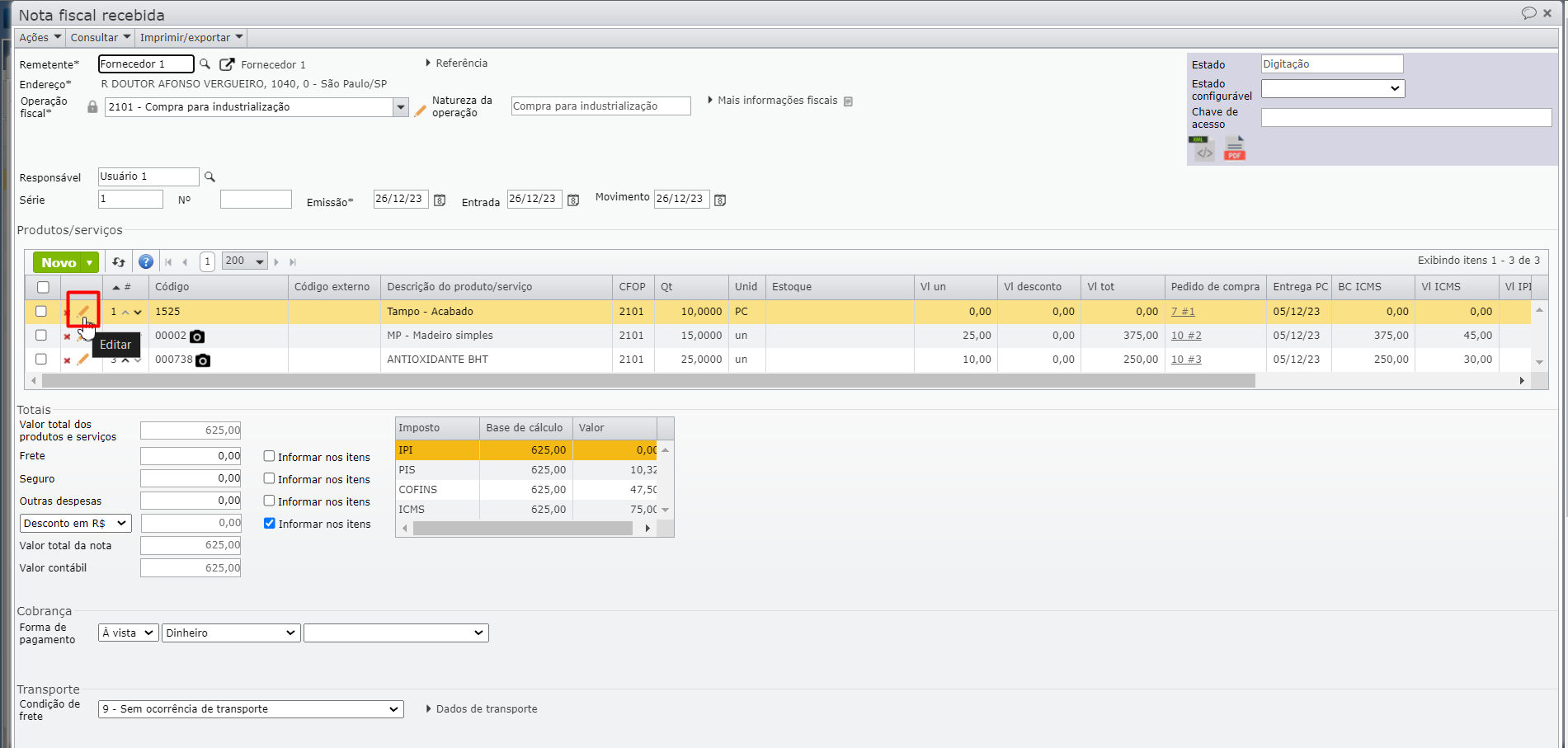Click the Chave de acesso input field
Viewport: 1568px width, 748px height.
(1406, 118)
